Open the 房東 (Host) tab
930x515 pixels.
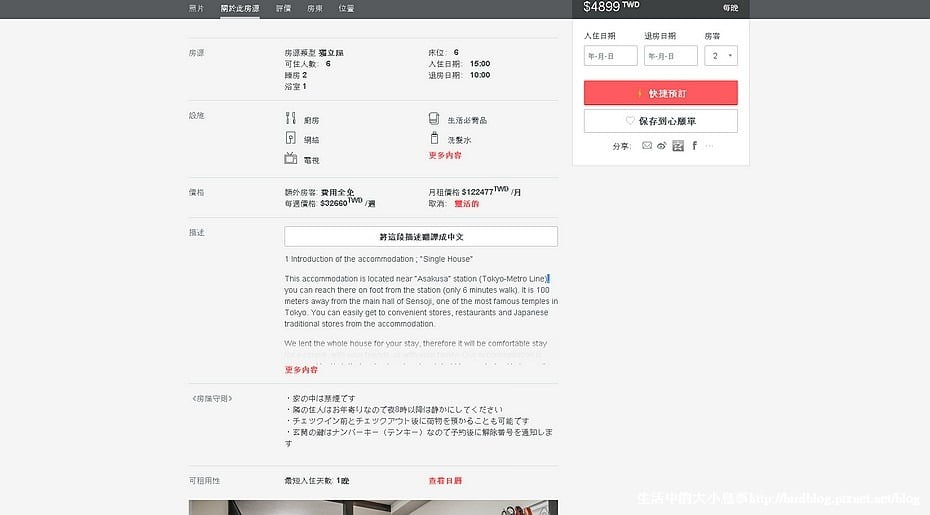pos(315,8)
